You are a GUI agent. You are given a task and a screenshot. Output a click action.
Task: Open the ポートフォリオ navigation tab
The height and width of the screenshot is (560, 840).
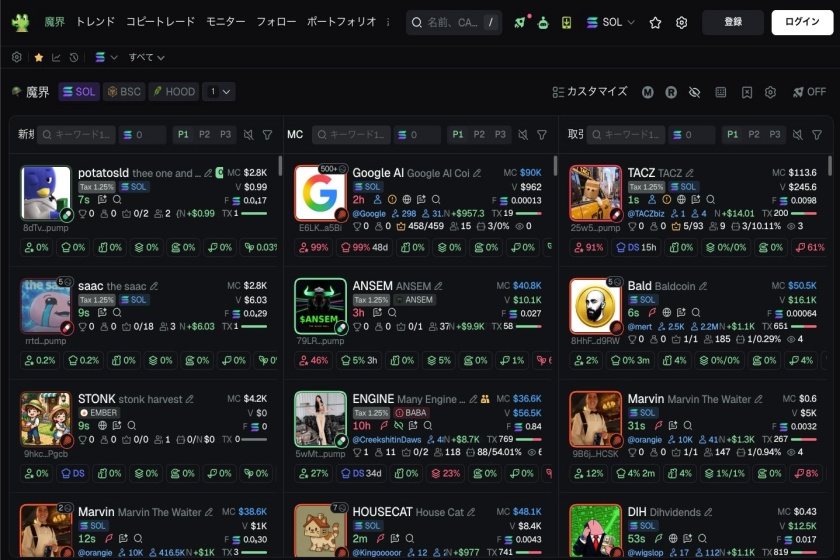tap(341, 22)
